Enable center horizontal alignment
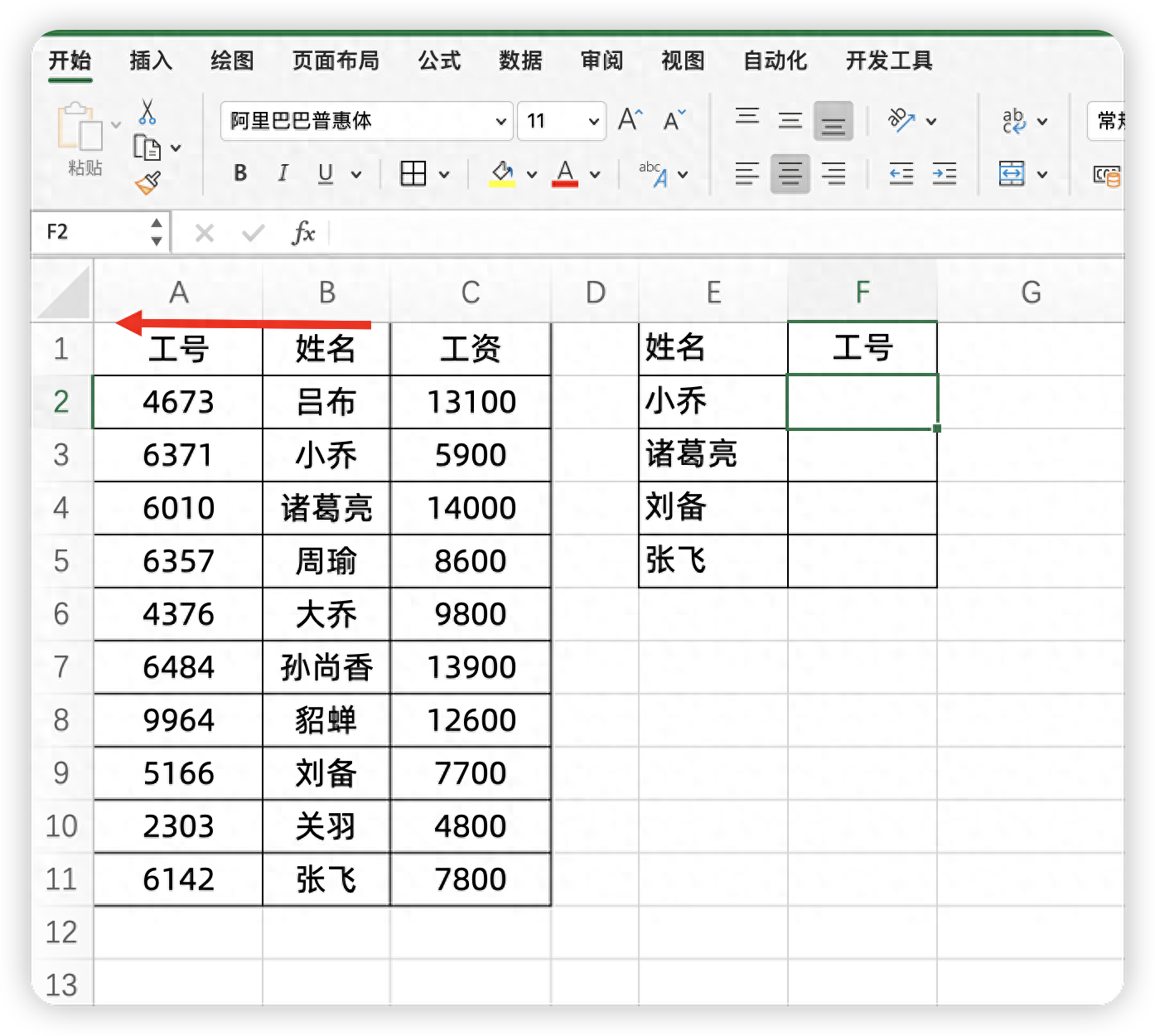This screenshot has height=1036, width=1155. pyautogui.click(x=790, y=174)
